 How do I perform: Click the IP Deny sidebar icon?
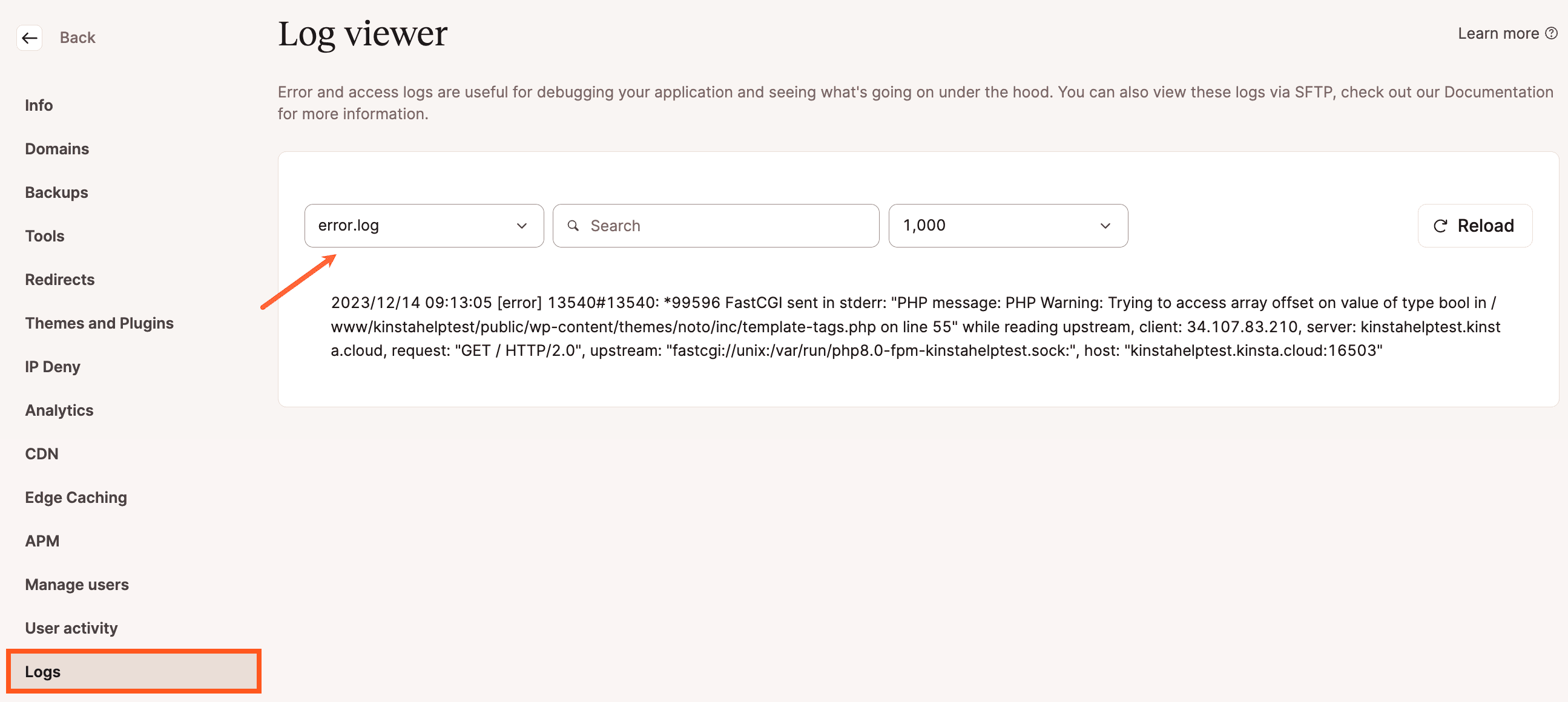pos(51,366)
